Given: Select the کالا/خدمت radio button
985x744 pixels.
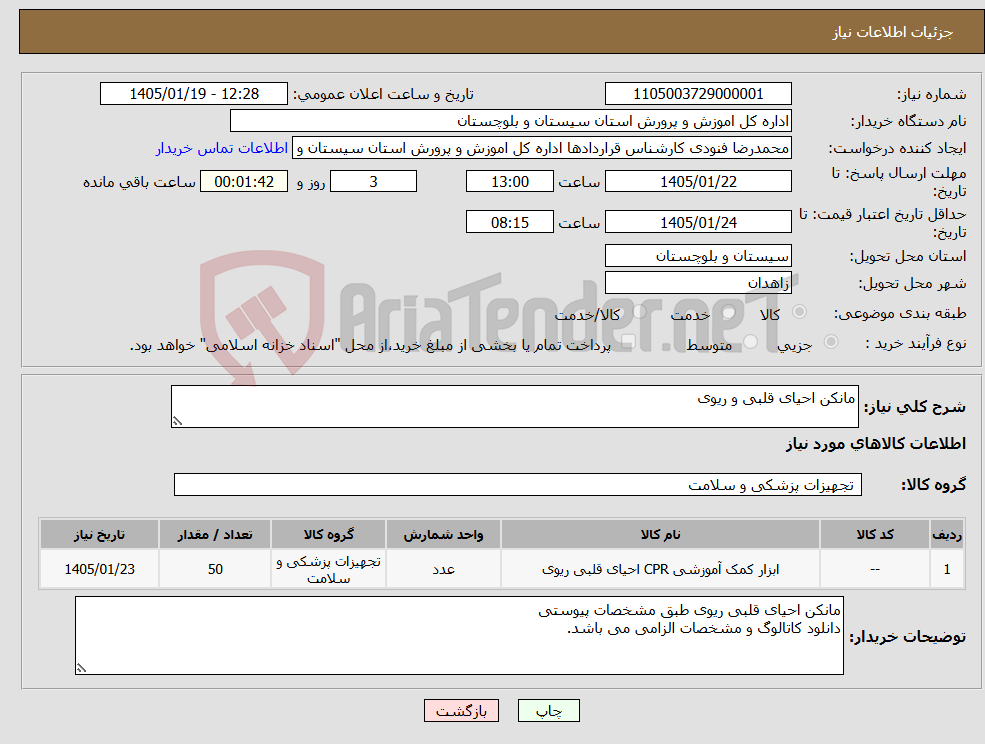Looking at the screenshot, I should click(x=640, y=312).
